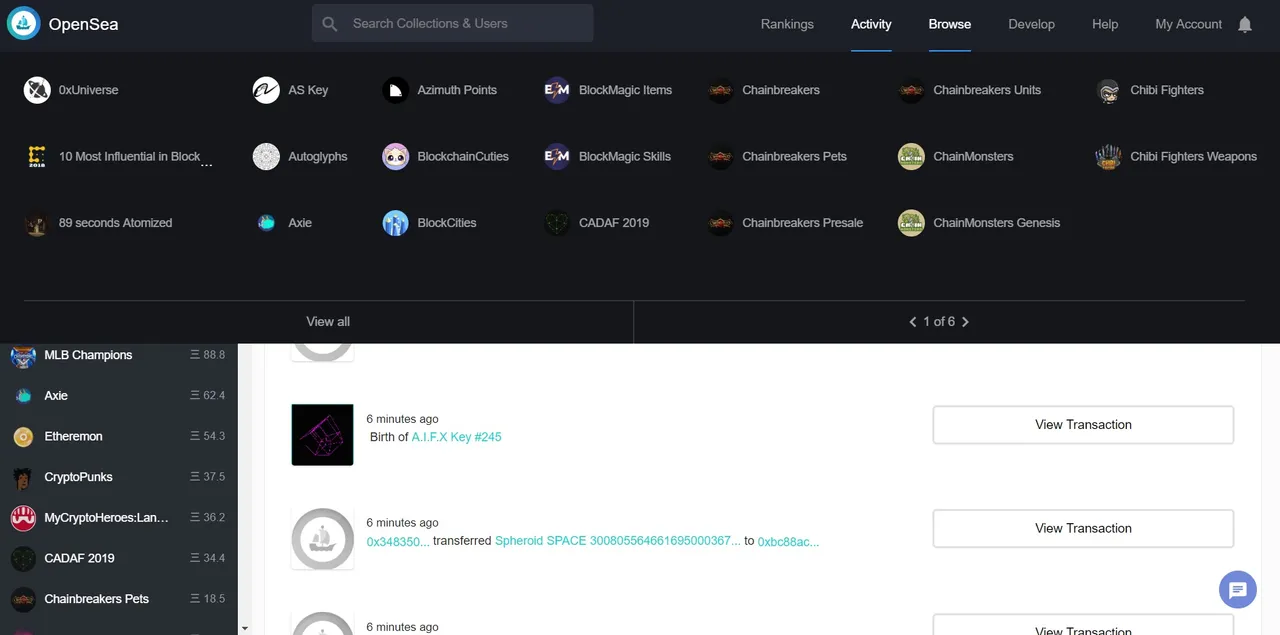This screenshot has width=1280, height=635.
Task: Click the Azimuth Points collection icon
Action: 395,90
